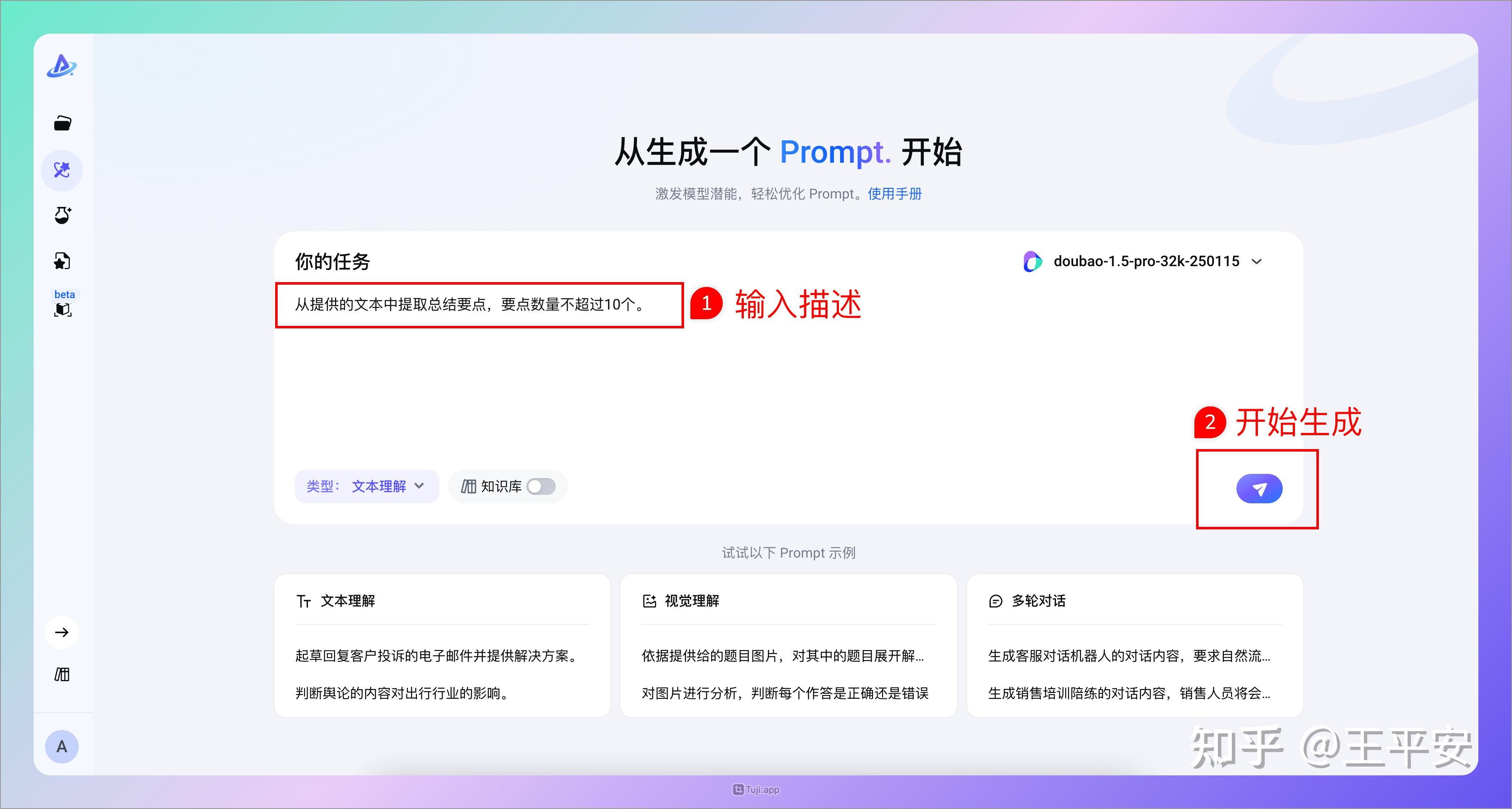
Task: Select the magic wand prompt tool in sidebar
Action: 61,170
